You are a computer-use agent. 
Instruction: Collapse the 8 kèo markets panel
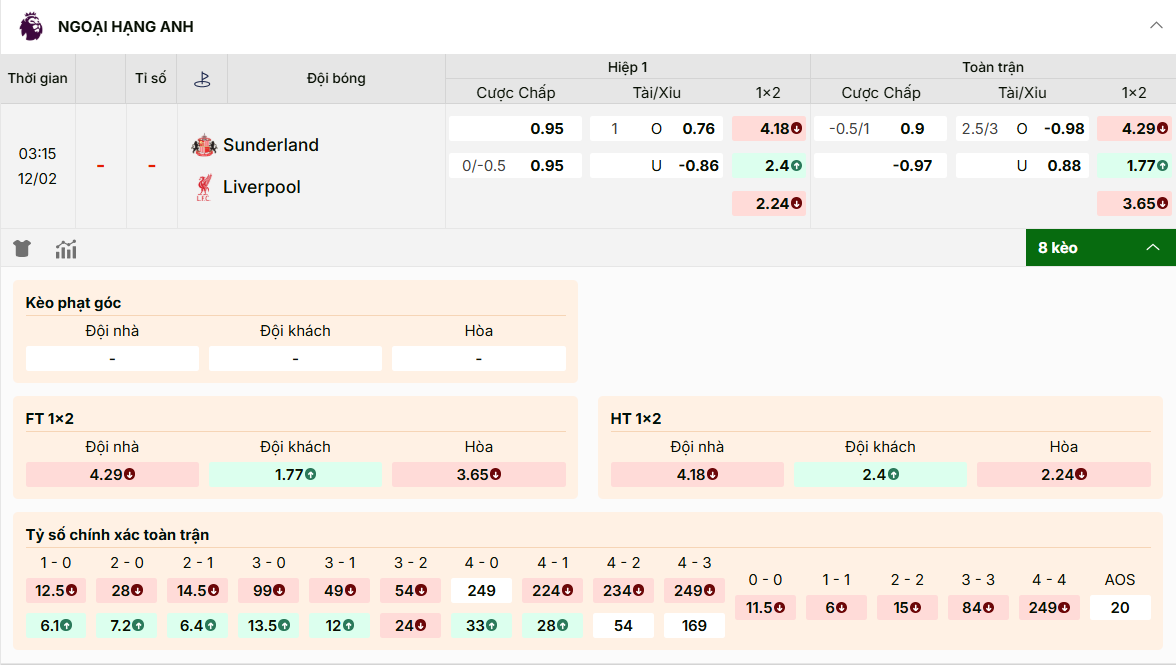click(1152, 247)
